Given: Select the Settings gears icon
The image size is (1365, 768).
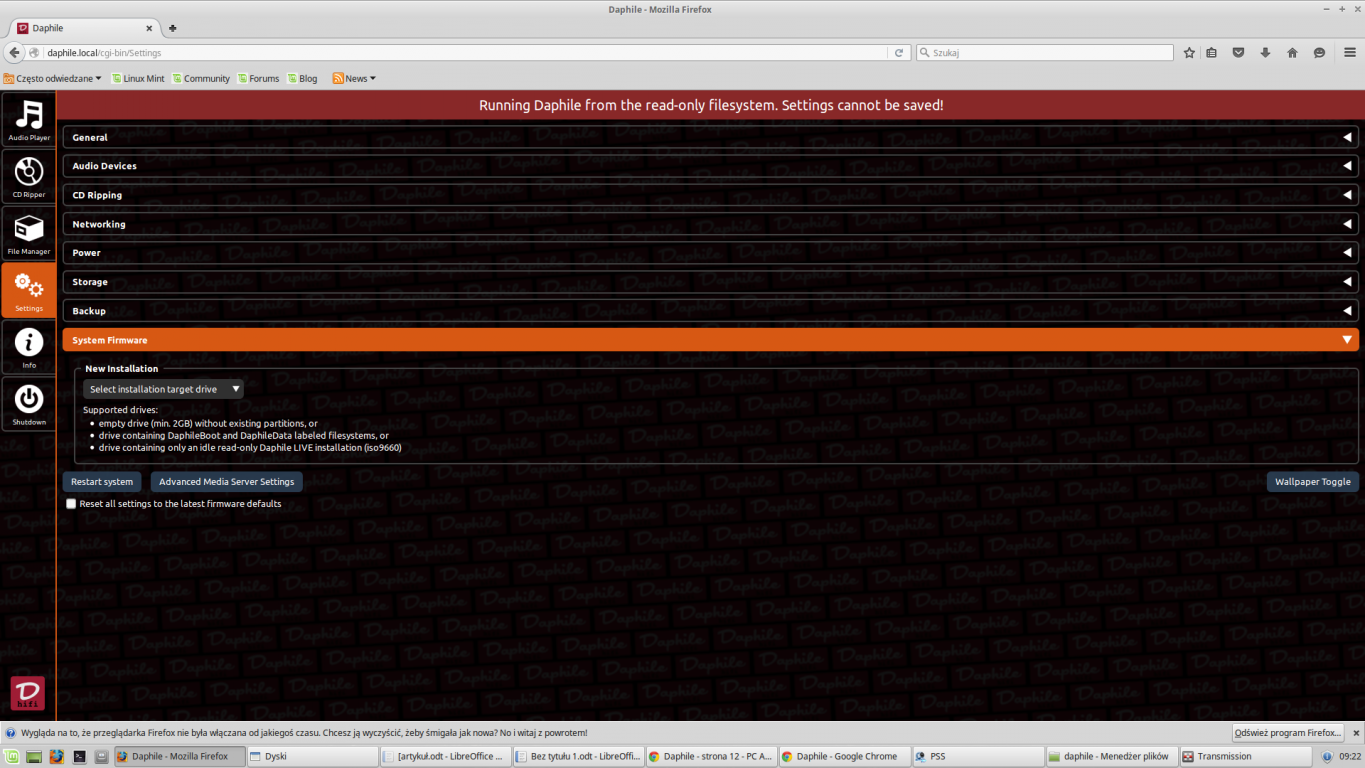Looking at the screenshot, I should click(x=29, y=290).
